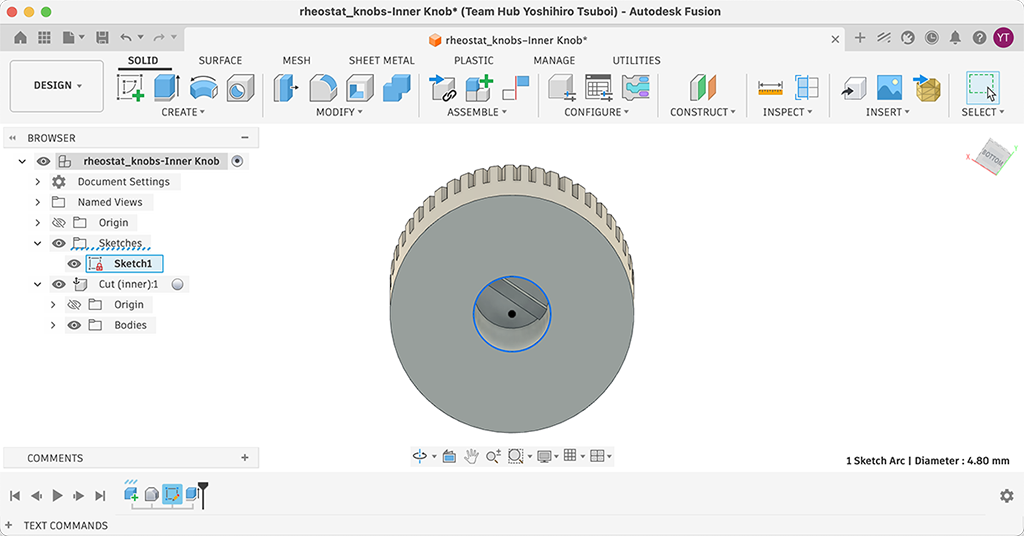Click the Zoom magnifier icon
Image resolution: width=1024 pixels, height=536 pixels.
(493, 456)
